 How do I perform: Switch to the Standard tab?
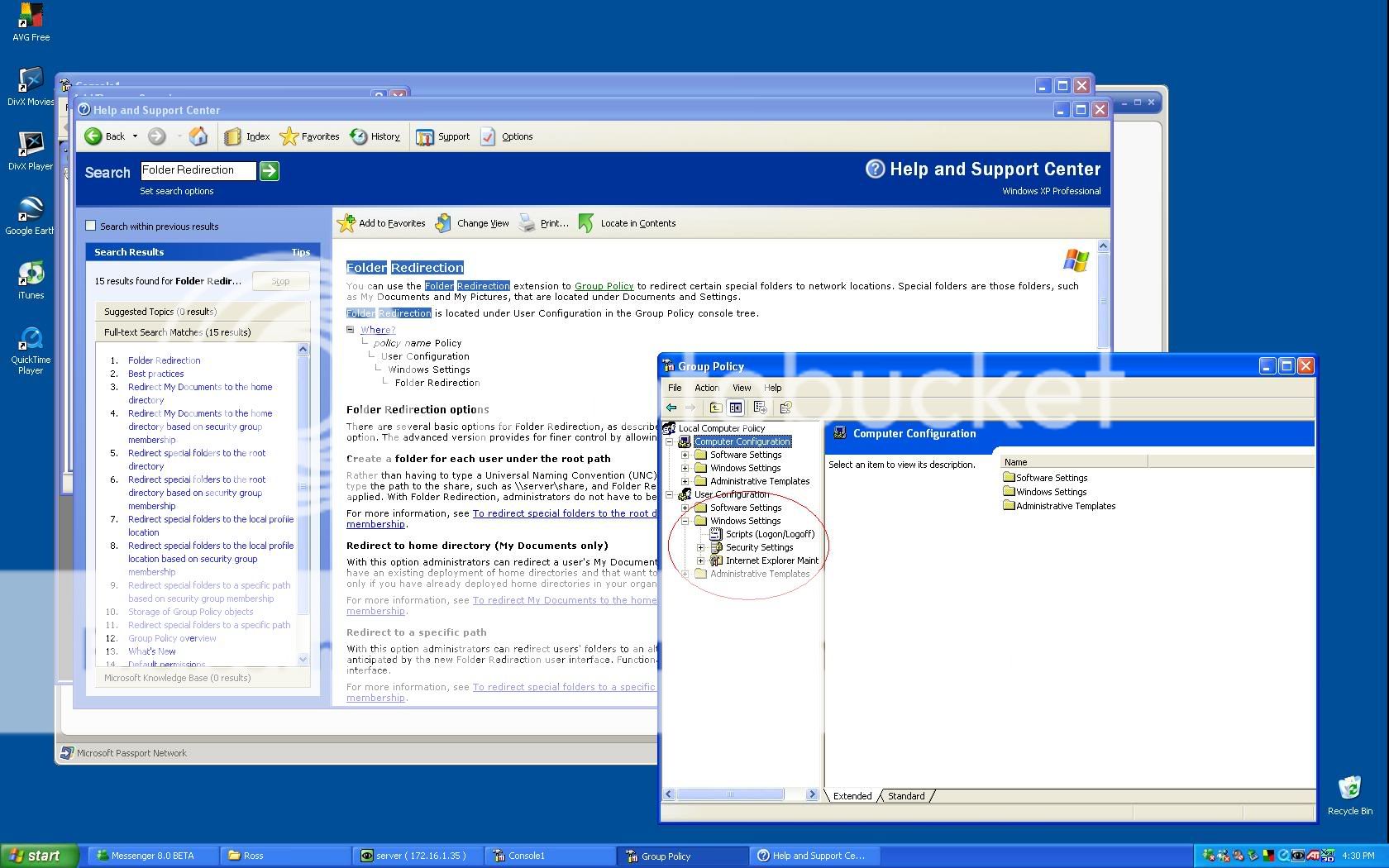click(905, 795)
